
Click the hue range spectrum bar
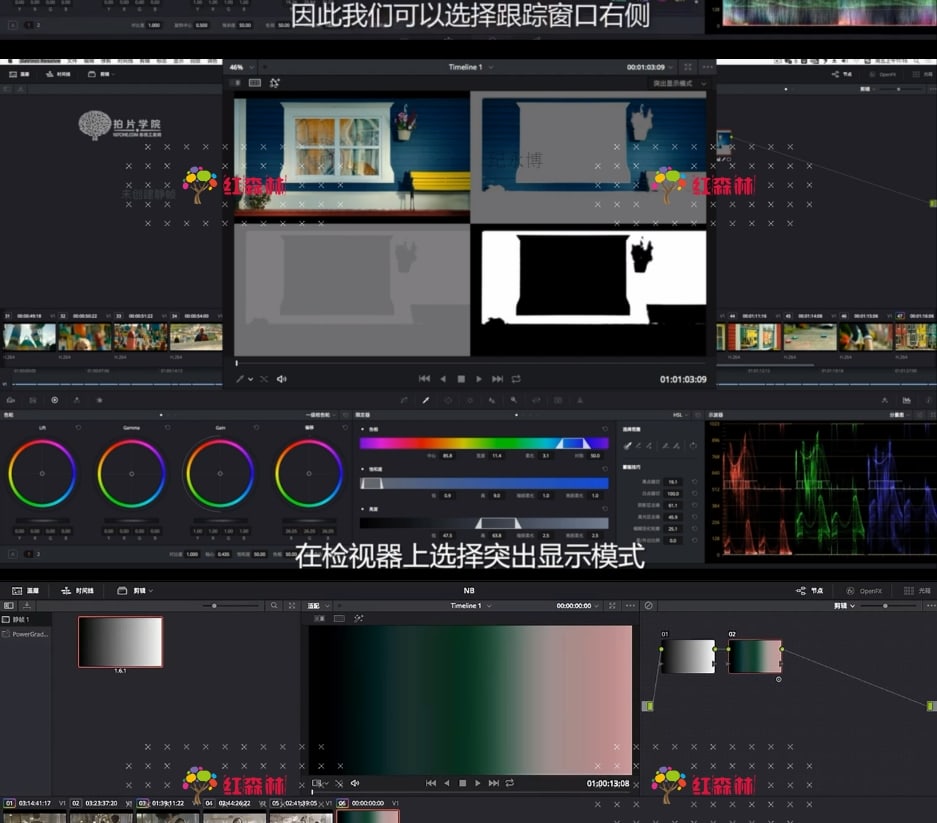point(484,443)
